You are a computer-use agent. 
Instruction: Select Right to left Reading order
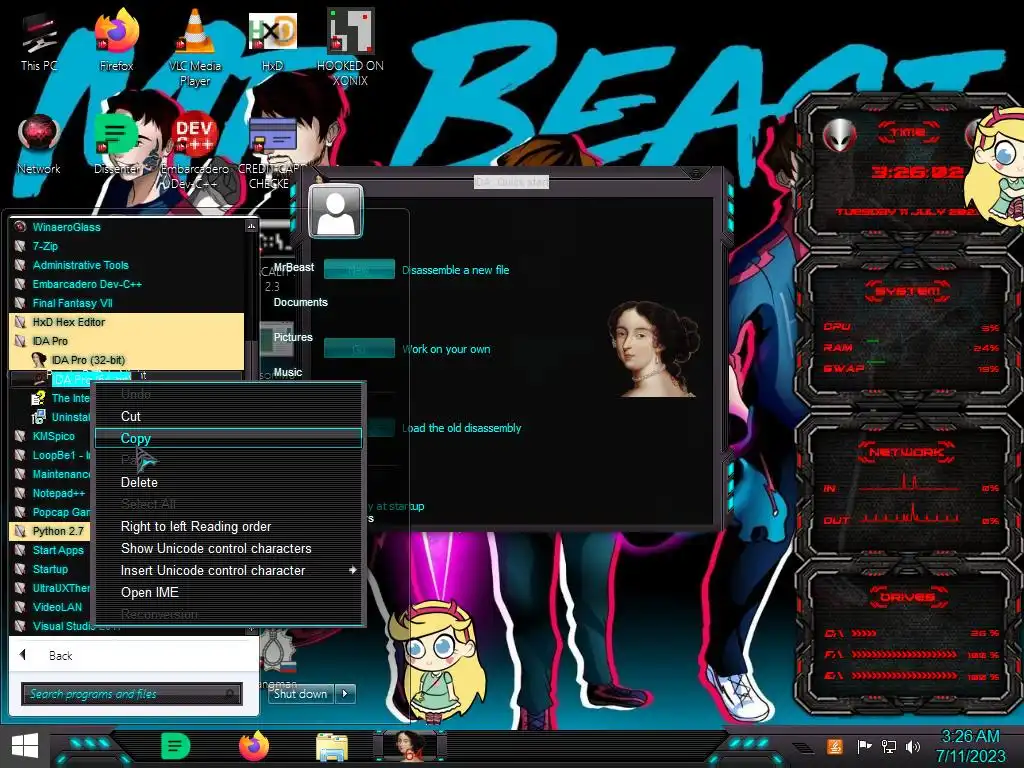coord(228,526)
